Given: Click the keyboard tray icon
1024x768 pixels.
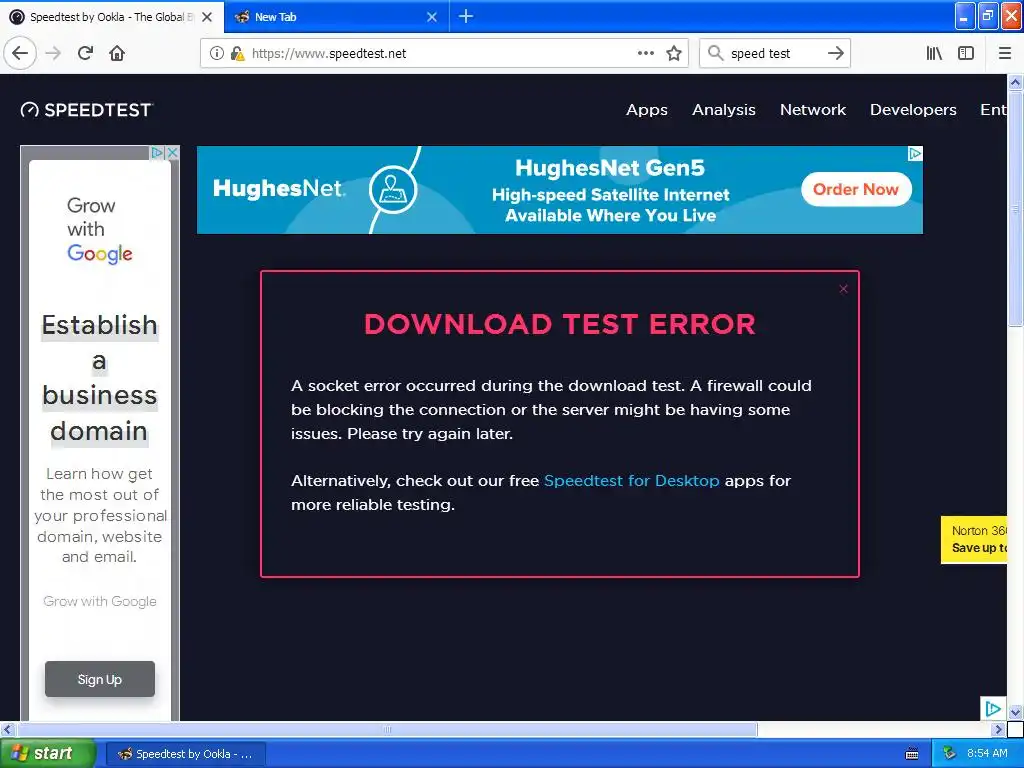Looking at the screenshot, I should click(x=912, y=754).
